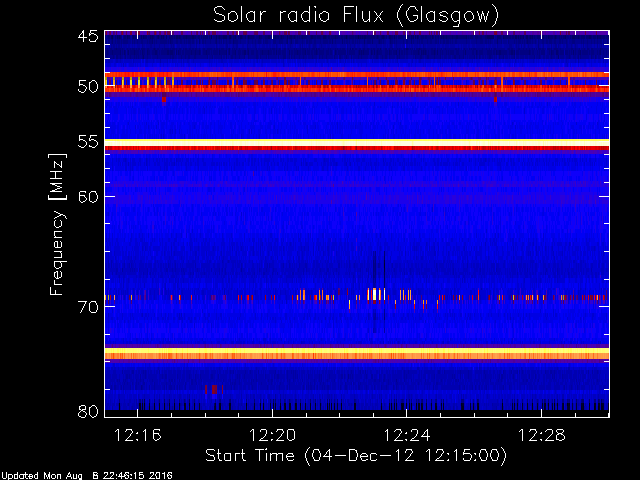Click the 12:24 time tick label
This screenshot has height=480, width=640.
click(x=407, y=435)
